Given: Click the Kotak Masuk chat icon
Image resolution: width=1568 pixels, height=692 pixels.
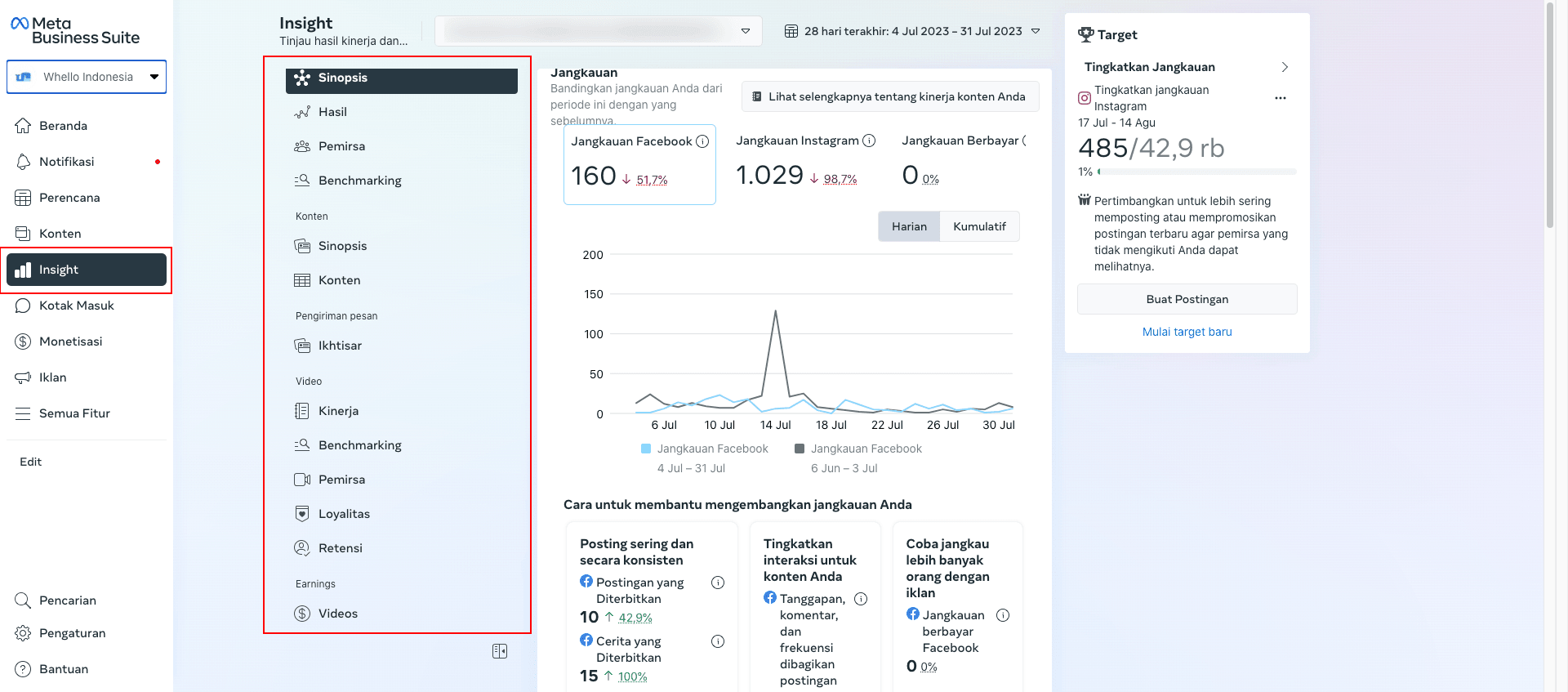Looking at the screenshot, I should click(23, 306).
